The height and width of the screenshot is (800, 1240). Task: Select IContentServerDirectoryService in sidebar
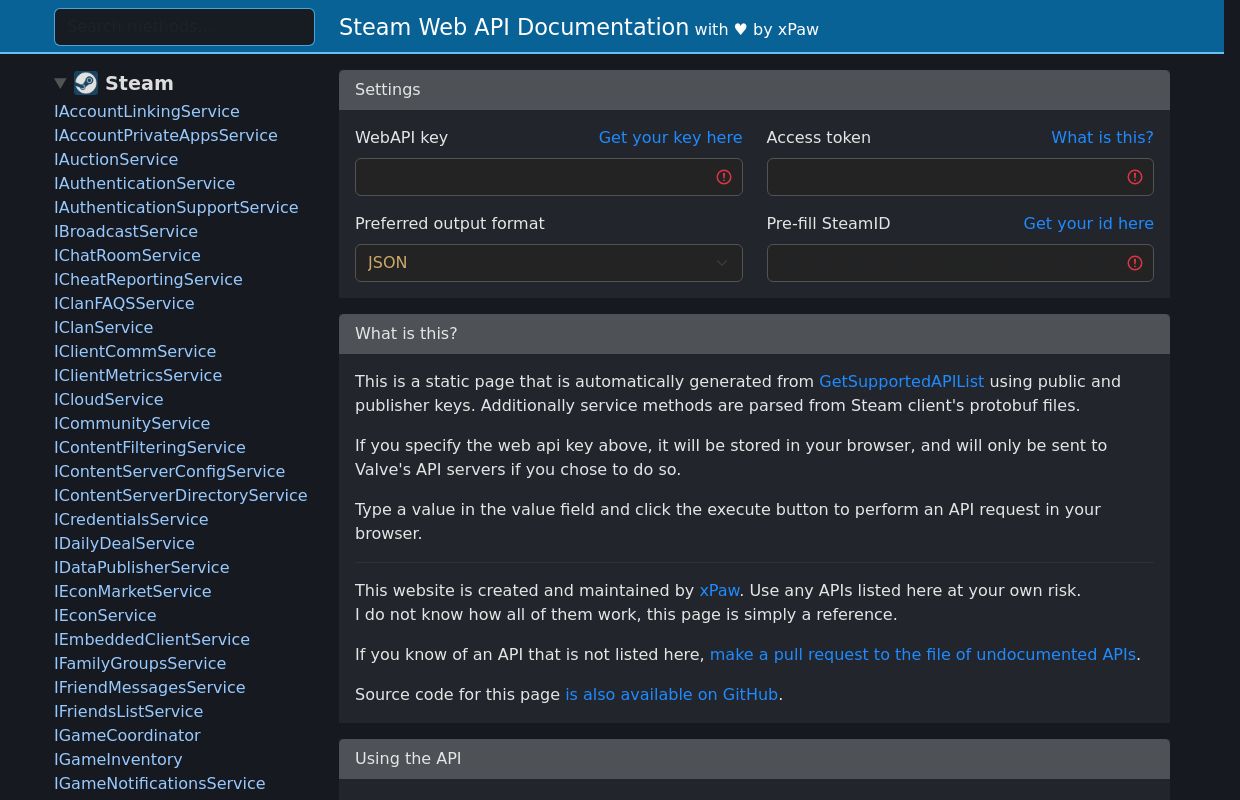click(181, 495)
